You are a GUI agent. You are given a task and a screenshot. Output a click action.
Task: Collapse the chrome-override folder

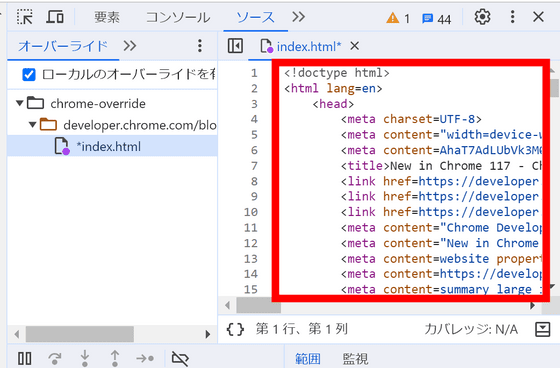pos(20,103)
